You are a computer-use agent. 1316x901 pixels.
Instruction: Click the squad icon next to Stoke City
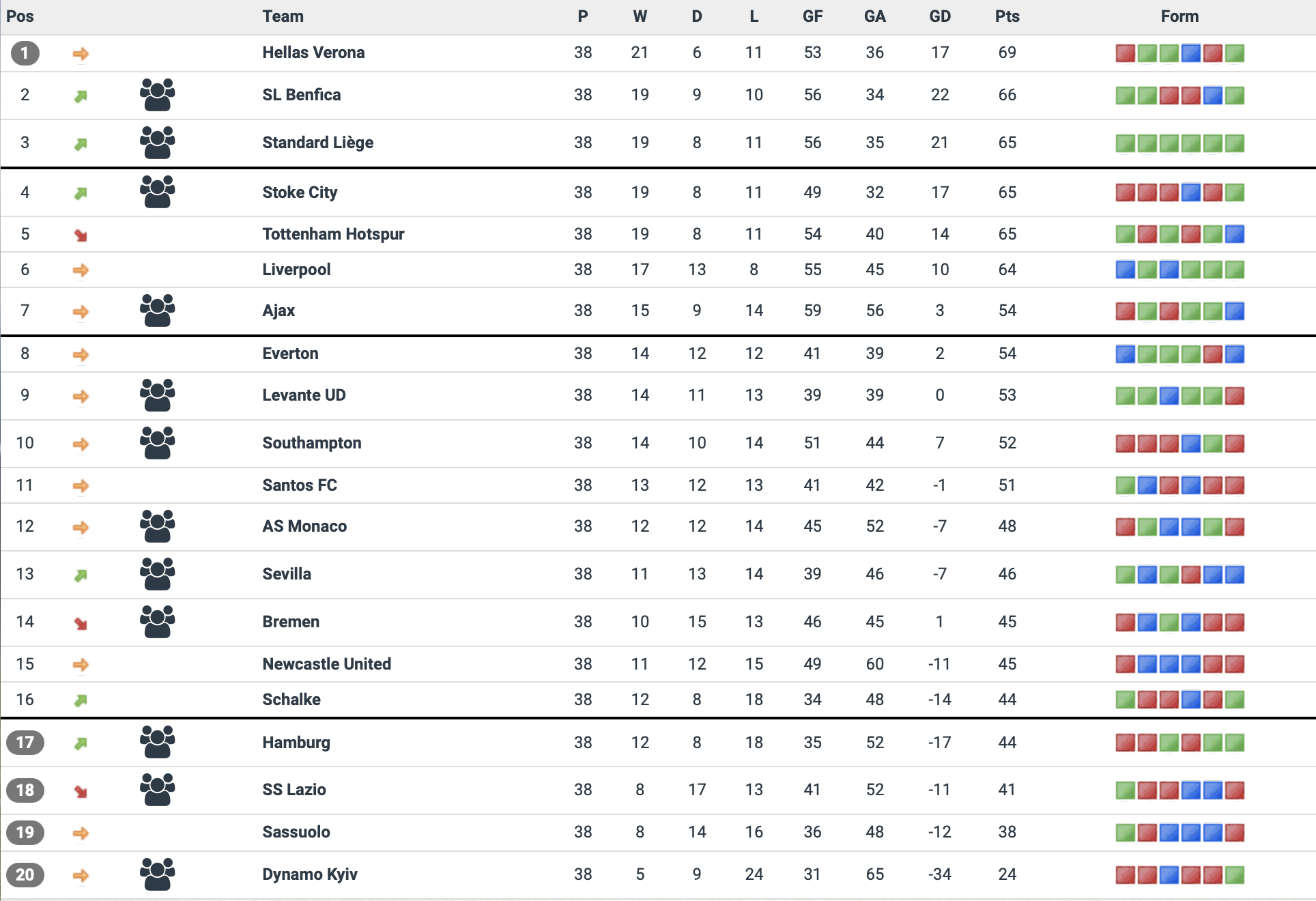pos(157,192)
